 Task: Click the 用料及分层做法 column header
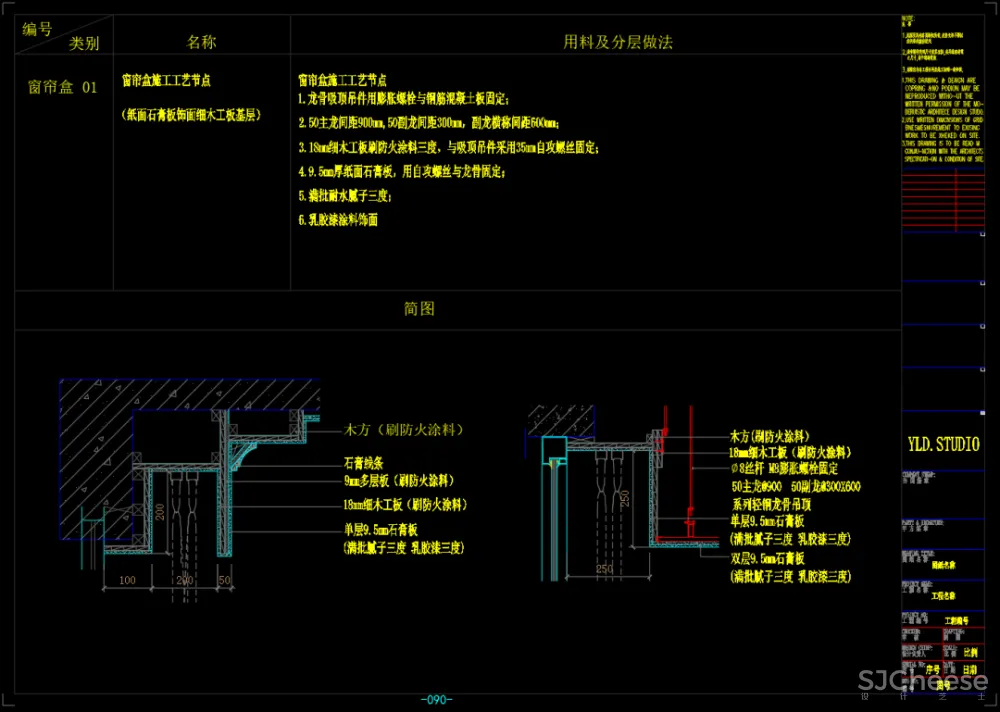click(x=617, y=42)
